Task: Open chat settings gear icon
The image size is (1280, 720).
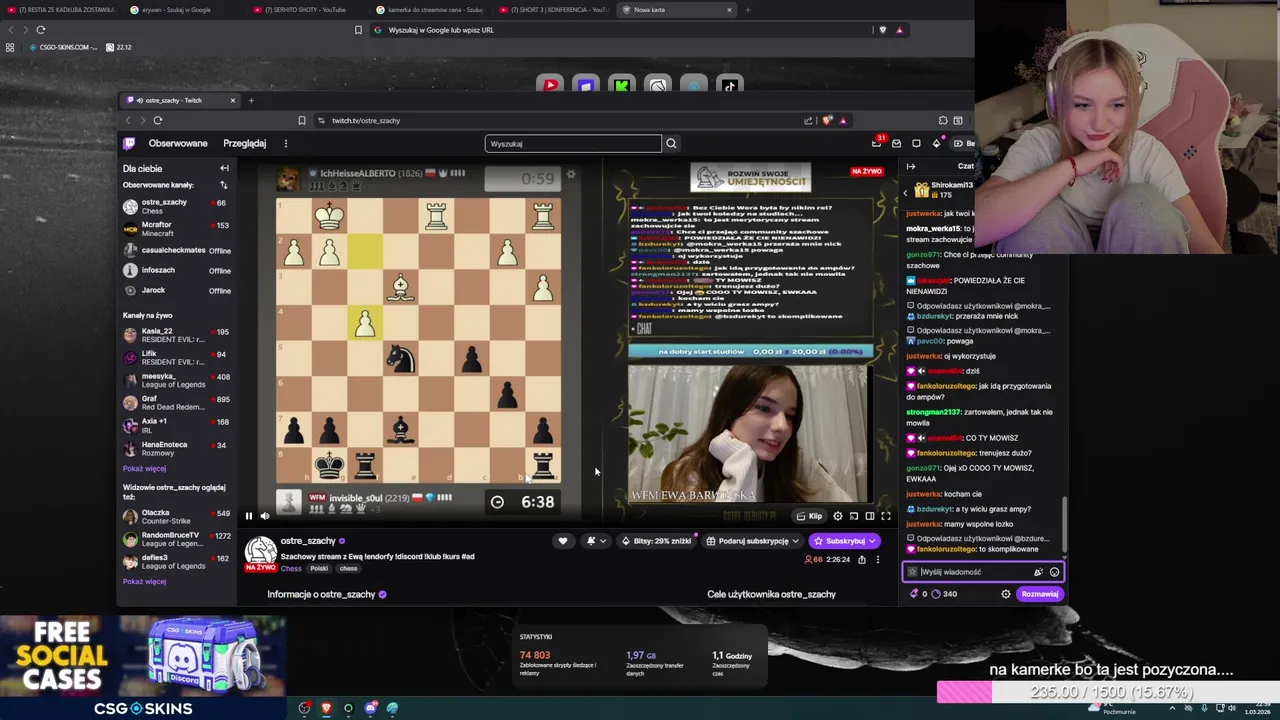Action: 1006,594
